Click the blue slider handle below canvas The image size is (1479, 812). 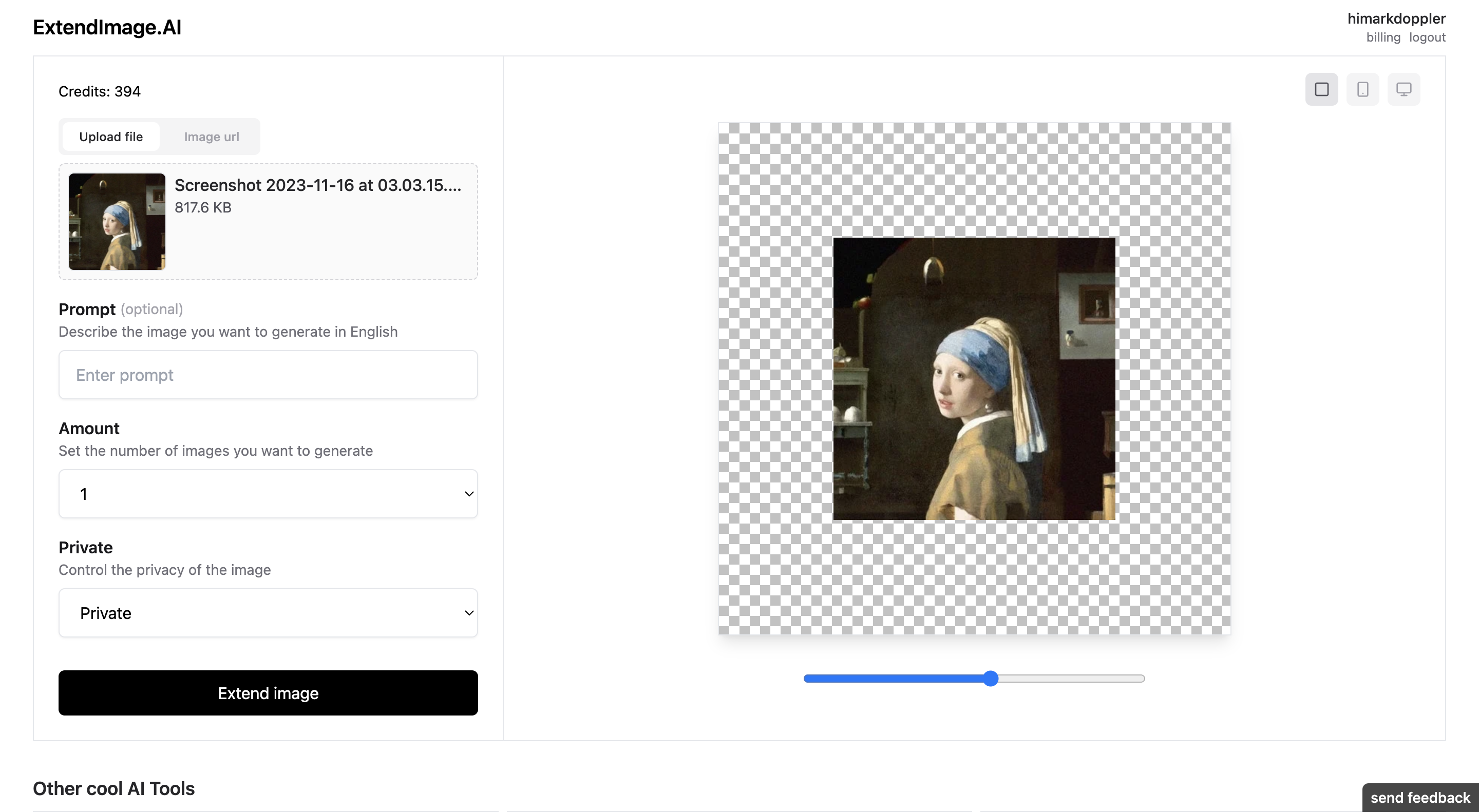coord(991,679)
